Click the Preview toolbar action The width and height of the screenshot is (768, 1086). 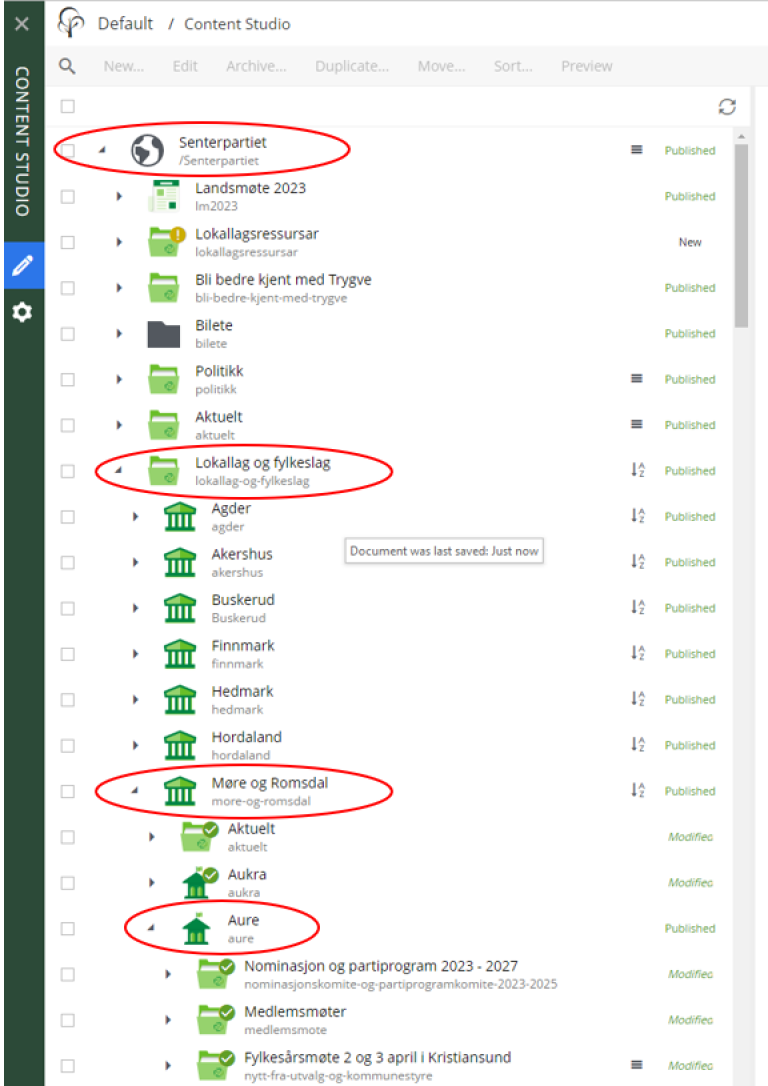click(x=587, y=66)
